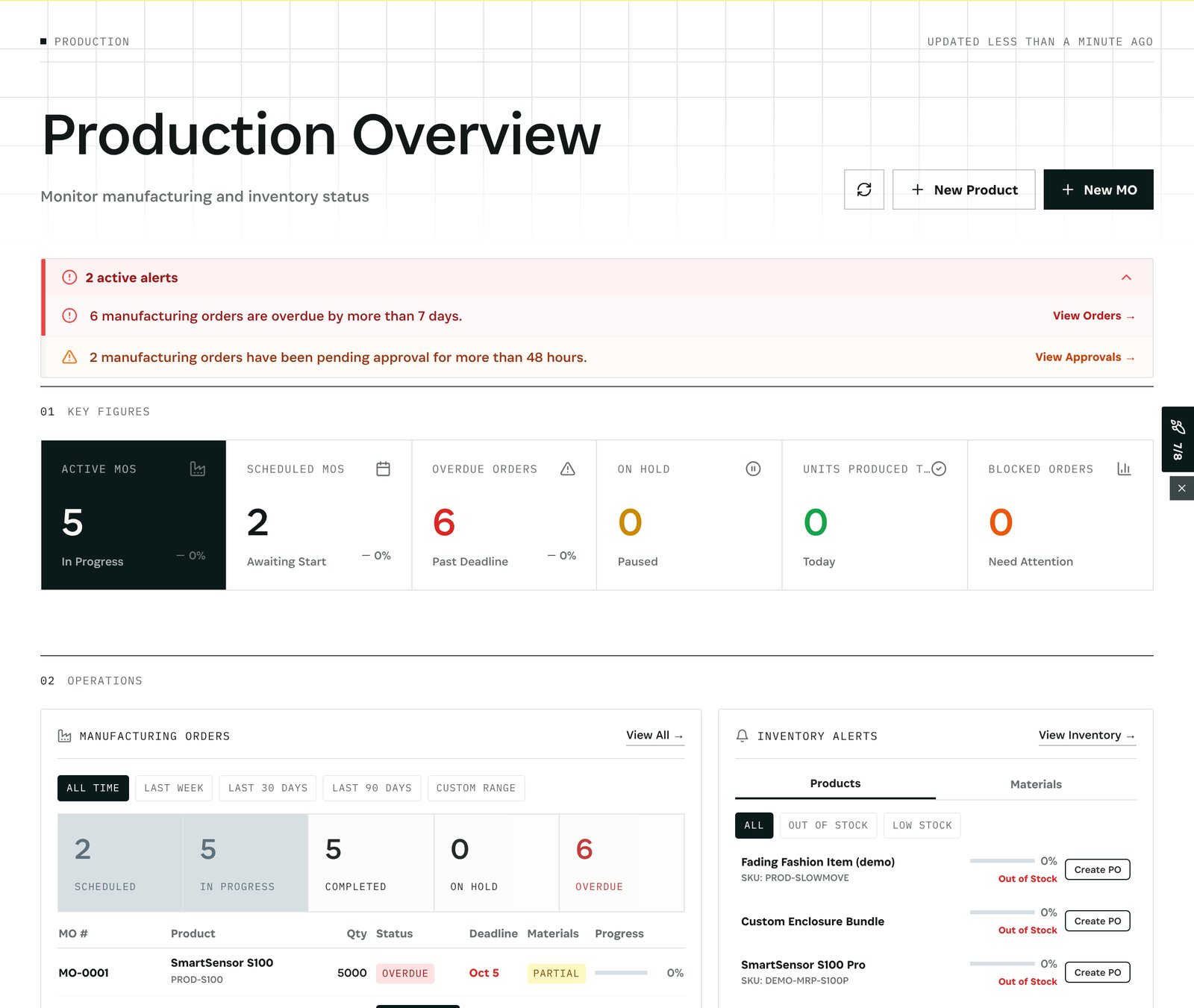
Task: Click the refresh icon button
Action: [863, 190]
